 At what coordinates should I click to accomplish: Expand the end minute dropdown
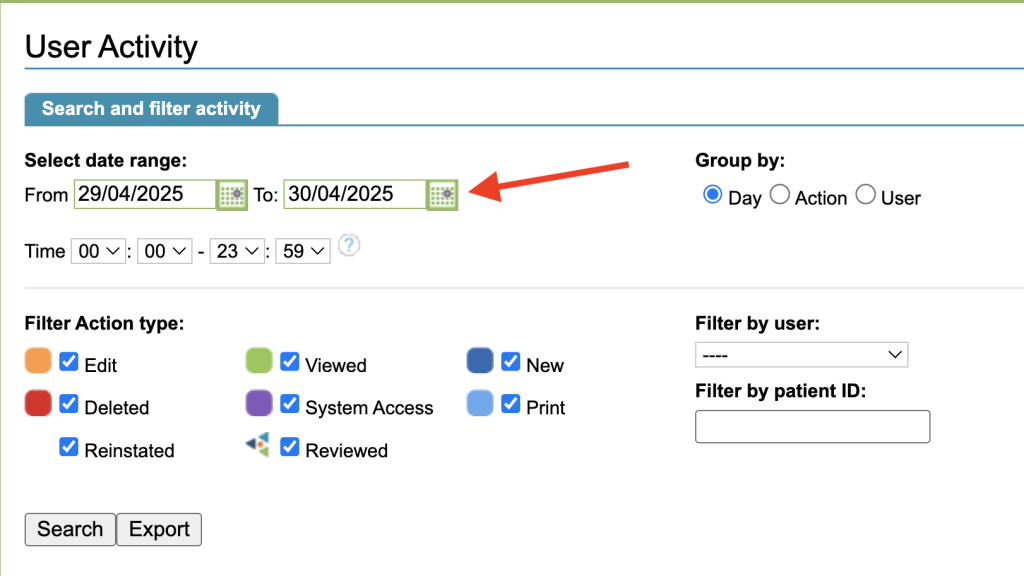click(304, 252)
